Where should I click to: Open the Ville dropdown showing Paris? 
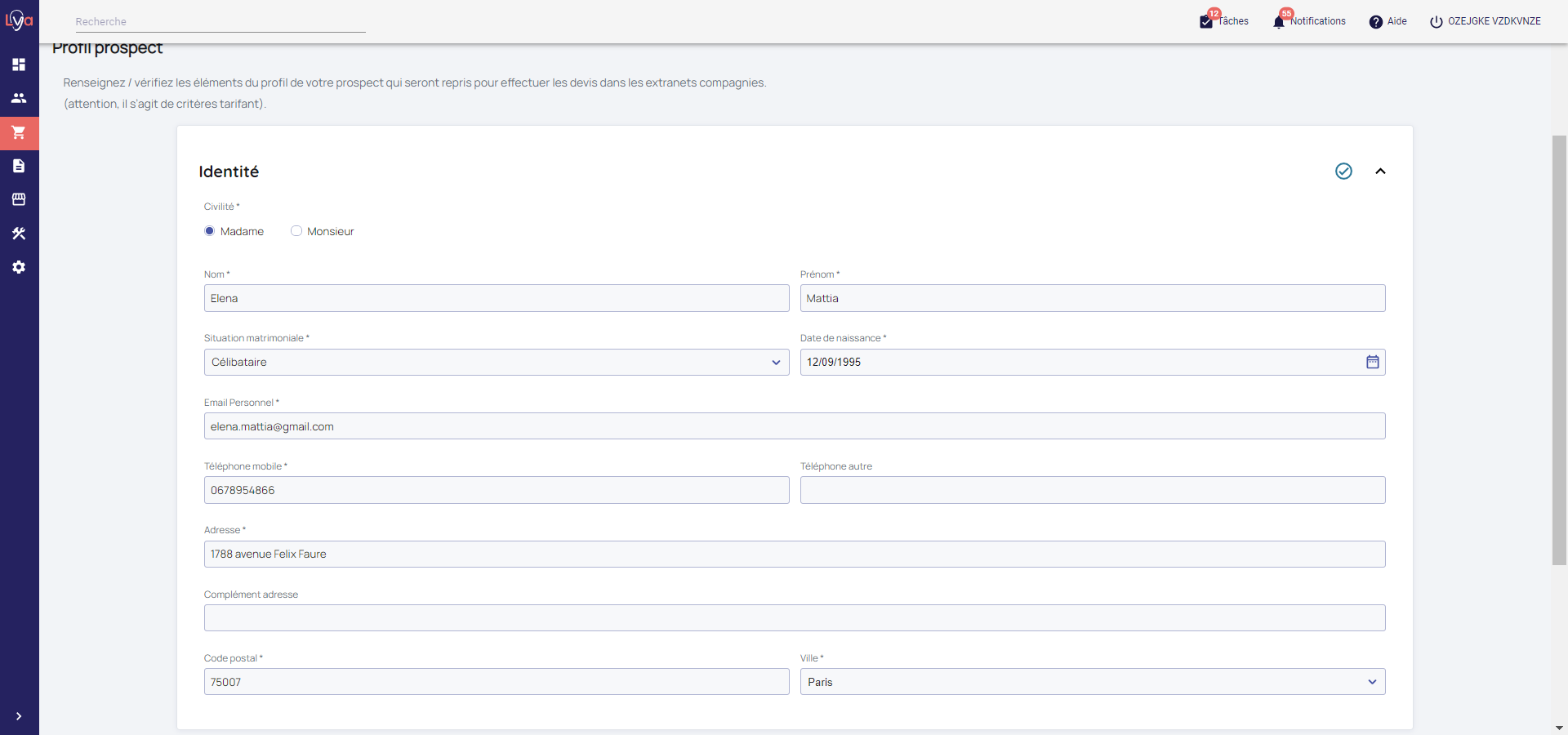click(1092, 682)
